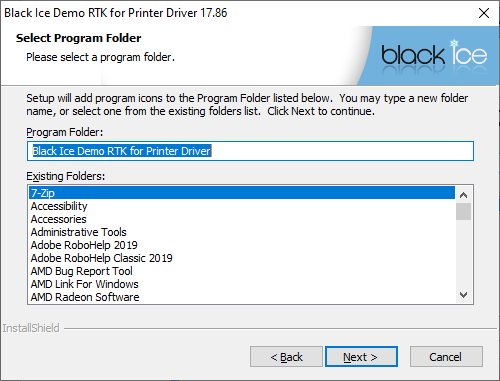The width and height of the screenshot is (500, 381).
Task: Pick AMD Radeon Software folder
Action: point(242,297)
